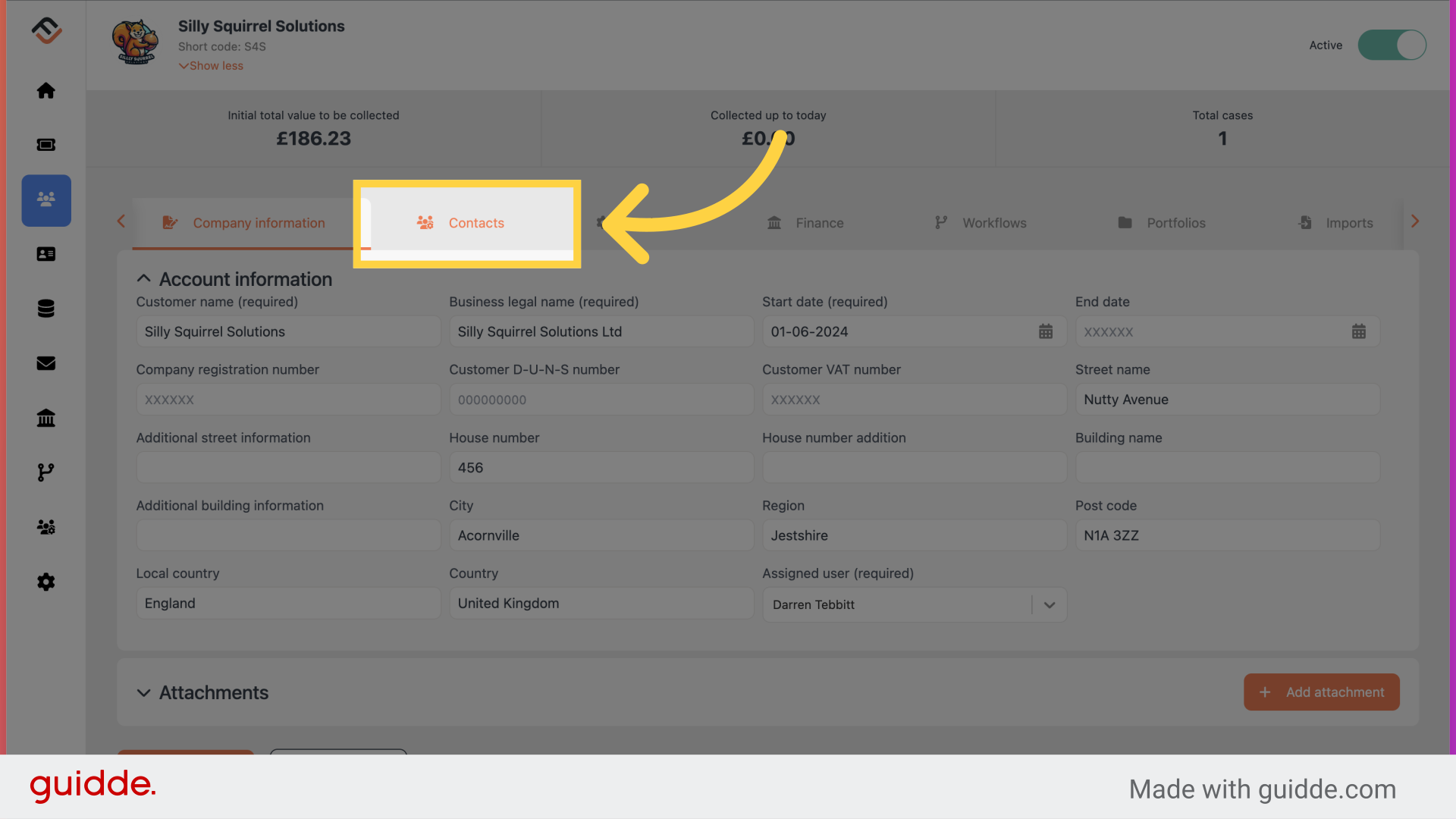
Task: Click the Contacts tab icon
Action: pyautogui.click(x=424, y=223)
